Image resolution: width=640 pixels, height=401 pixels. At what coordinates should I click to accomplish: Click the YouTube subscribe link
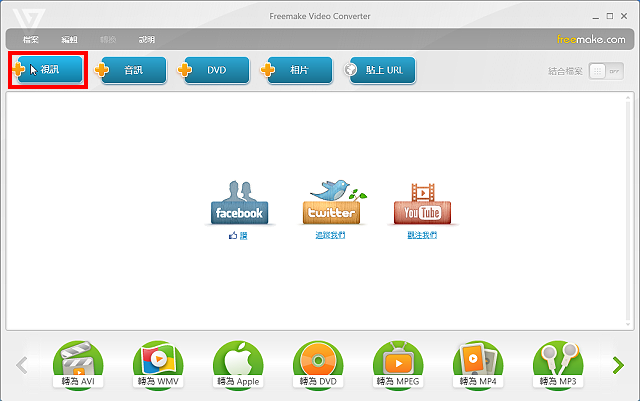(422, 235)
